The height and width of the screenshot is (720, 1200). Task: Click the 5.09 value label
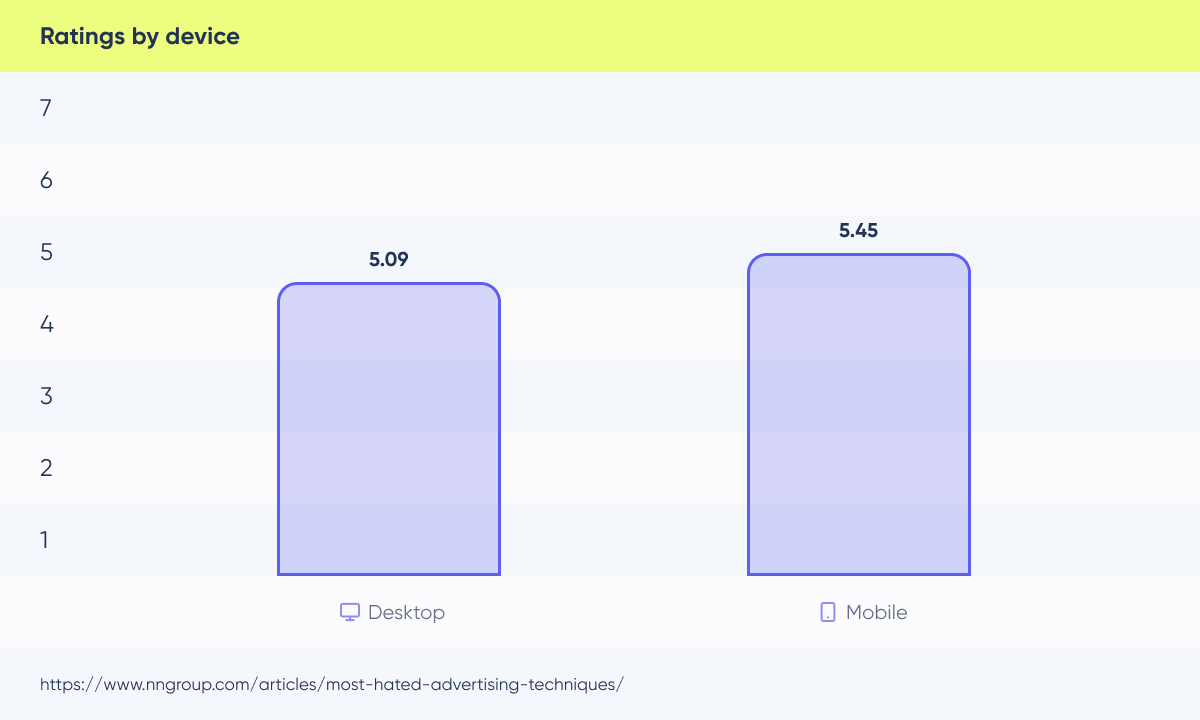(x=388, y=260)
